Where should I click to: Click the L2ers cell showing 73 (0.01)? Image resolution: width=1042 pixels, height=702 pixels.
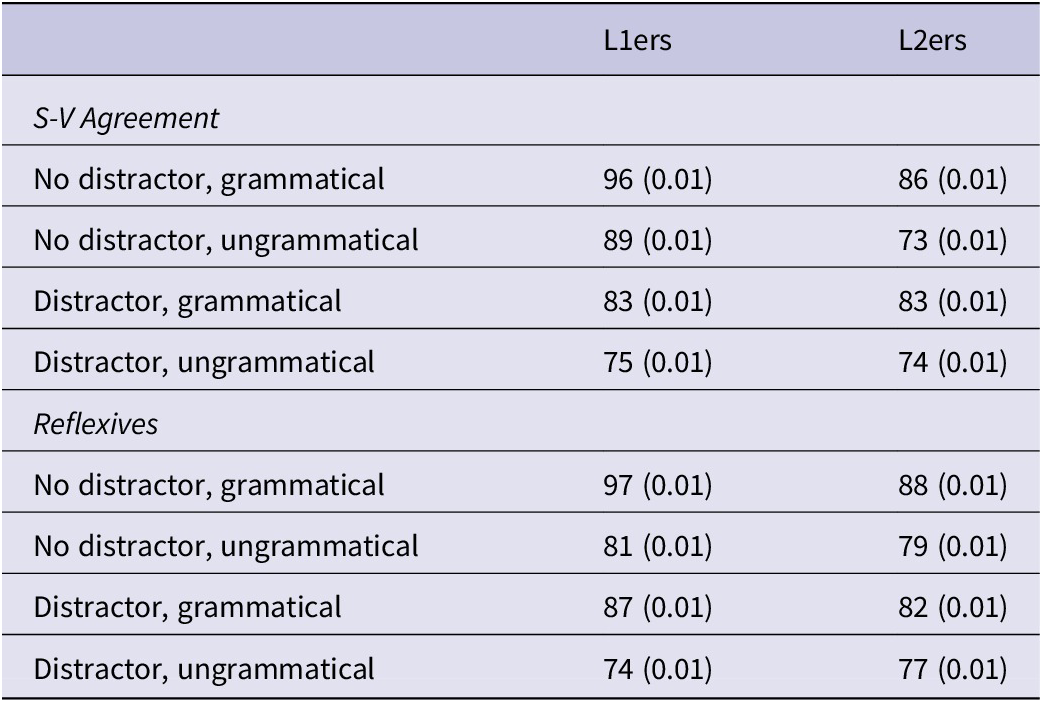(x=953, y=241)
